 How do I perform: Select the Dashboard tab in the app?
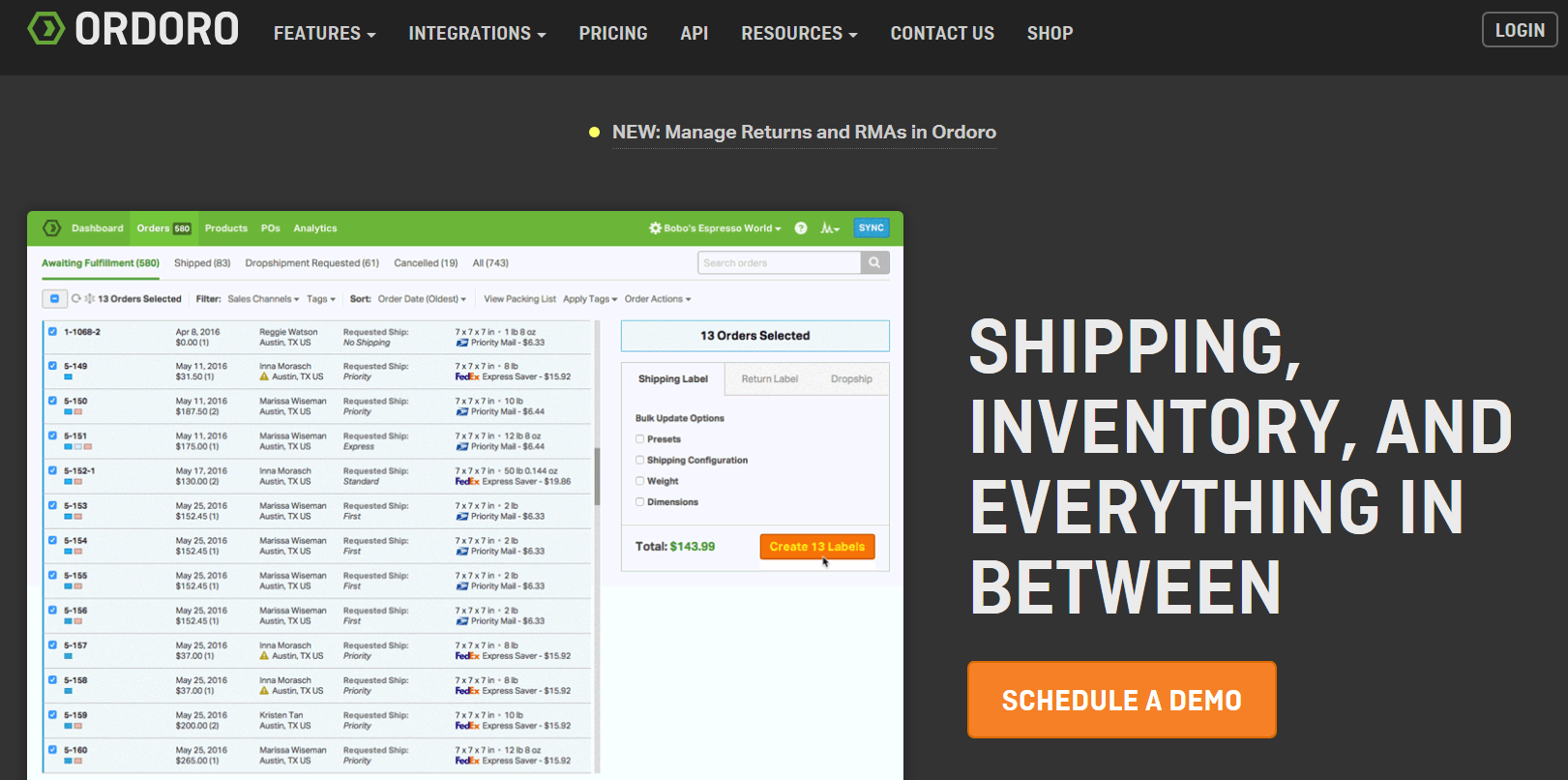click(x=98, y=228)
